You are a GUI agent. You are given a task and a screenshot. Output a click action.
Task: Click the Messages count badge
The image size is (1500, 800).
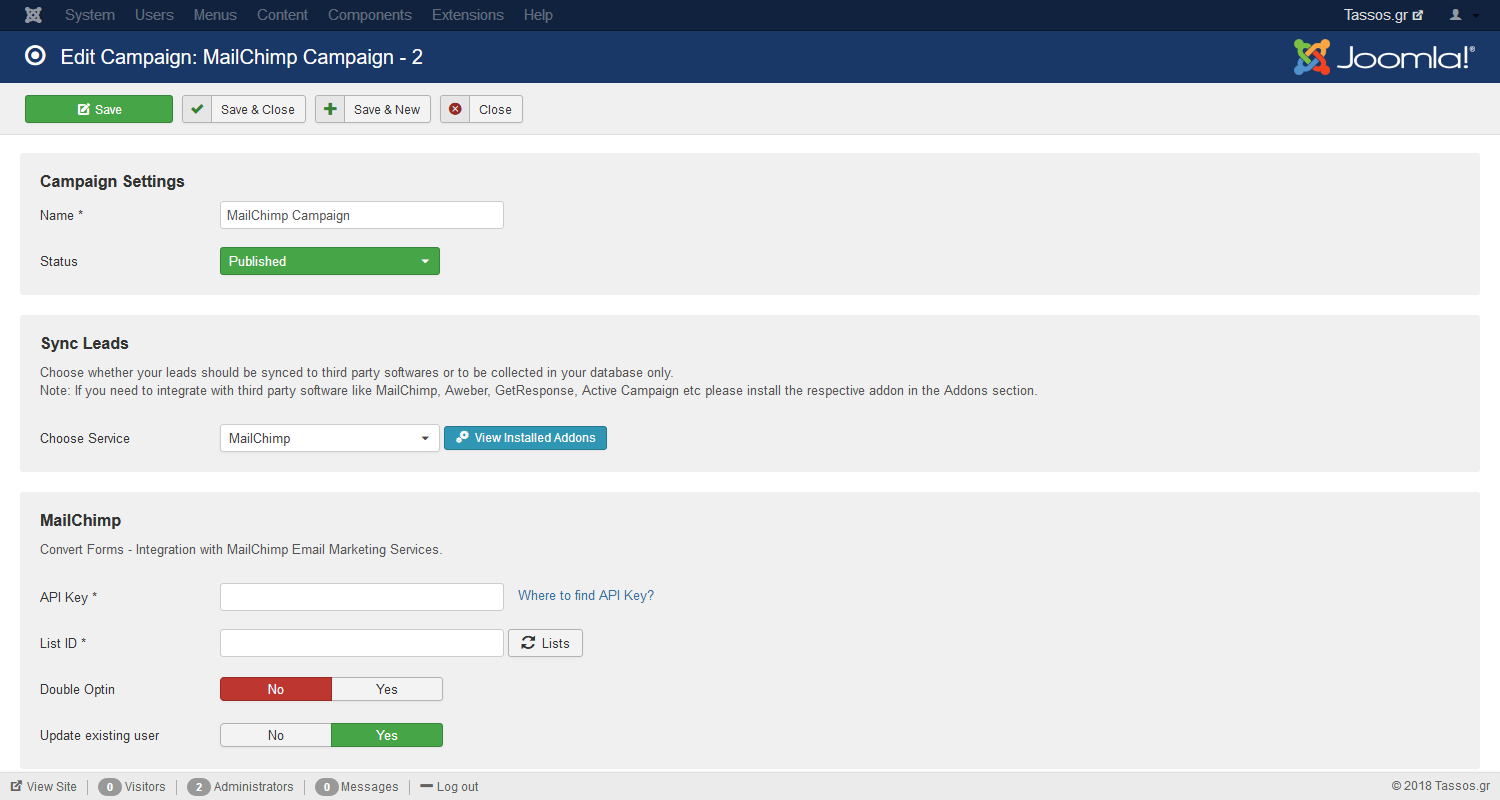click(x=326, y=787)
